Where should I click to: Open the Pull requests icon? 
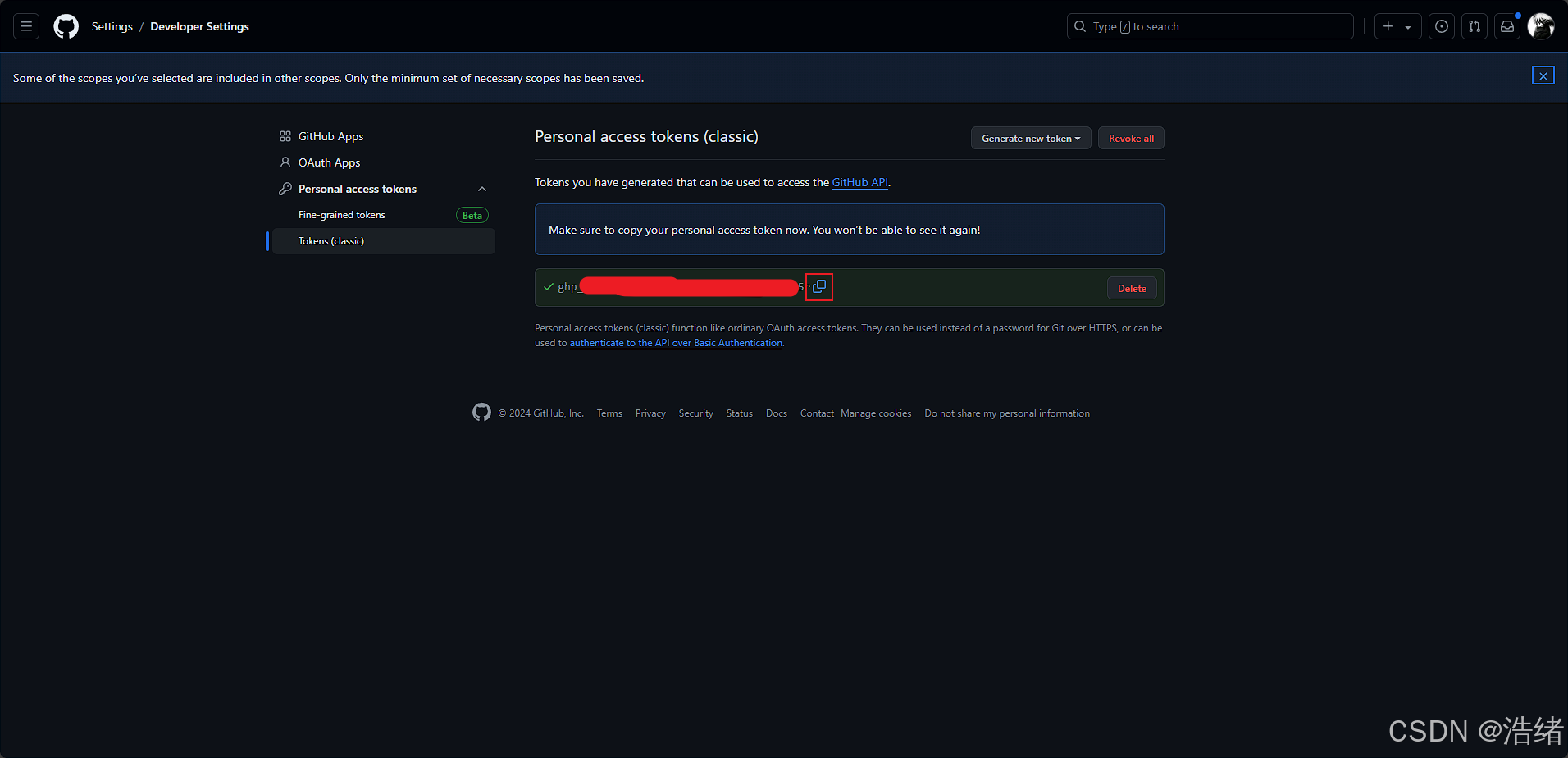pos(1475,26)
